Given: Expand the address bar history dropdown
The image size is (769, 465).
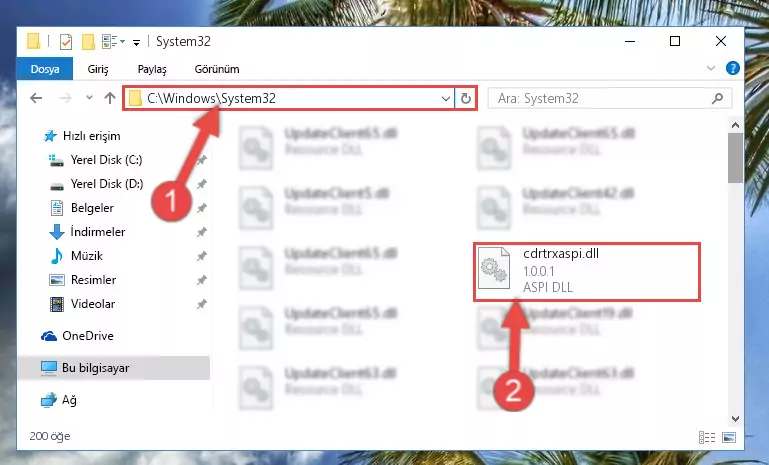Looking at the screenshot, I should [x=445, y=99].
